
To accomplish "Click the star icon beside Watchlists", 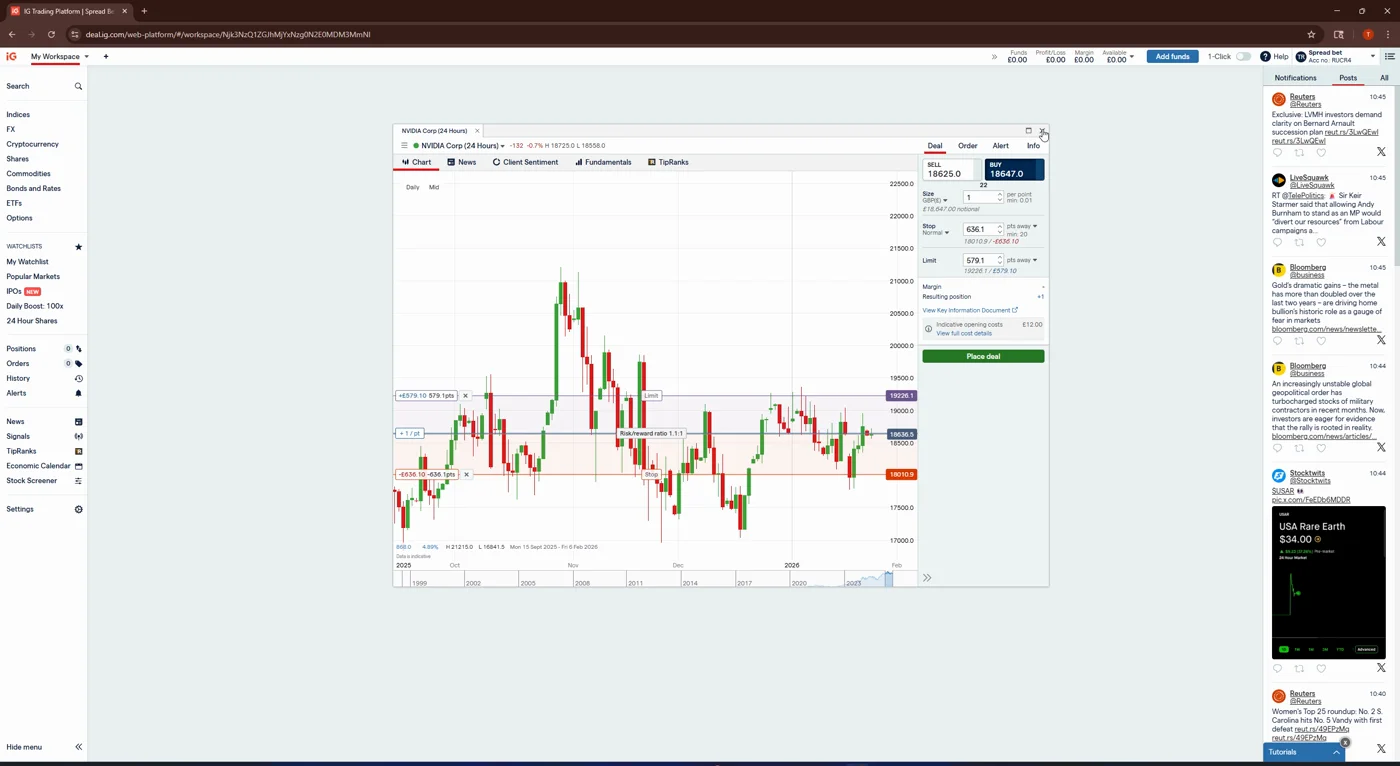I will (x=78, y=246).
